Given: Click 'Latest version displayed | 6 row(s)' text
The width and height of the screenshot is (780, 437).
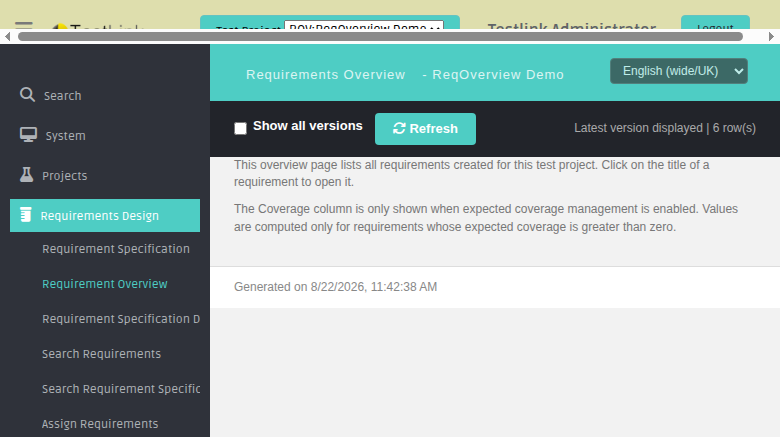Looking at the screenshot, I should (665, 128).
